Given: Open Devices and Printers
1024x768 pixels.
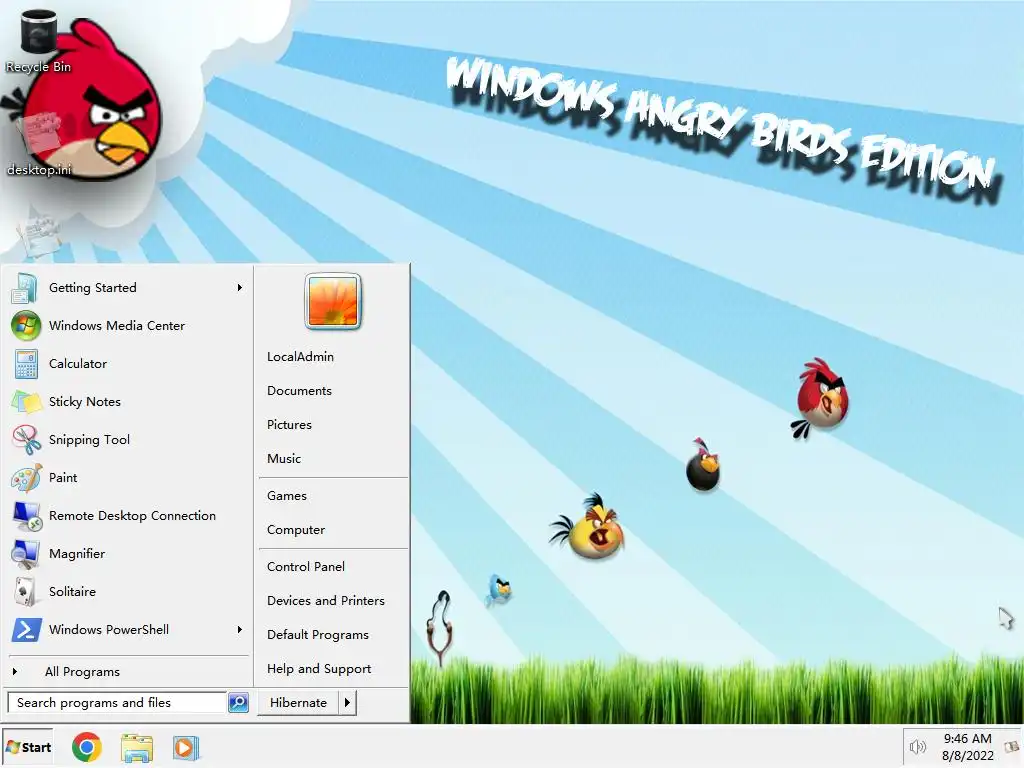Looking at the screenshot, I should pyautogui.click(x=326, y=601).
